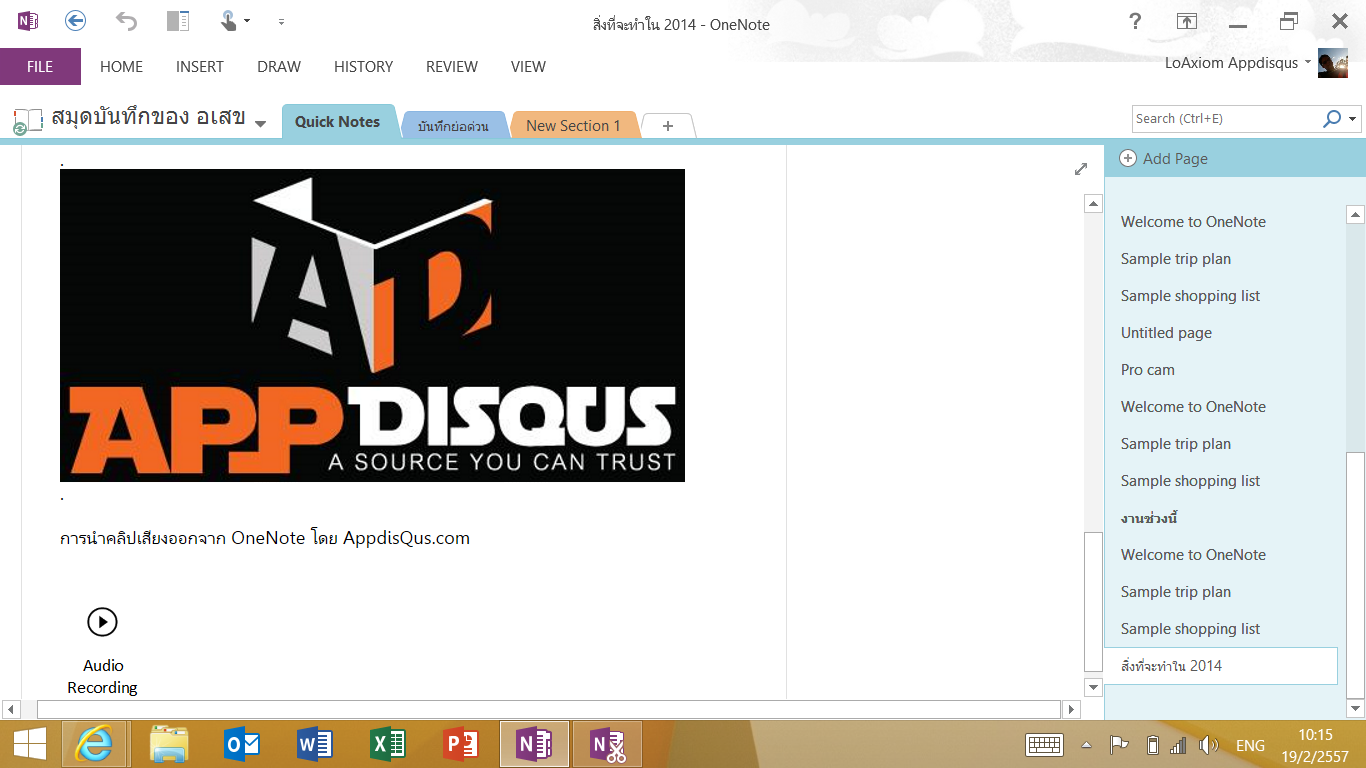Open the touch keyboard icon
The image size is (1366, 768).
[x=1045, y=745]
